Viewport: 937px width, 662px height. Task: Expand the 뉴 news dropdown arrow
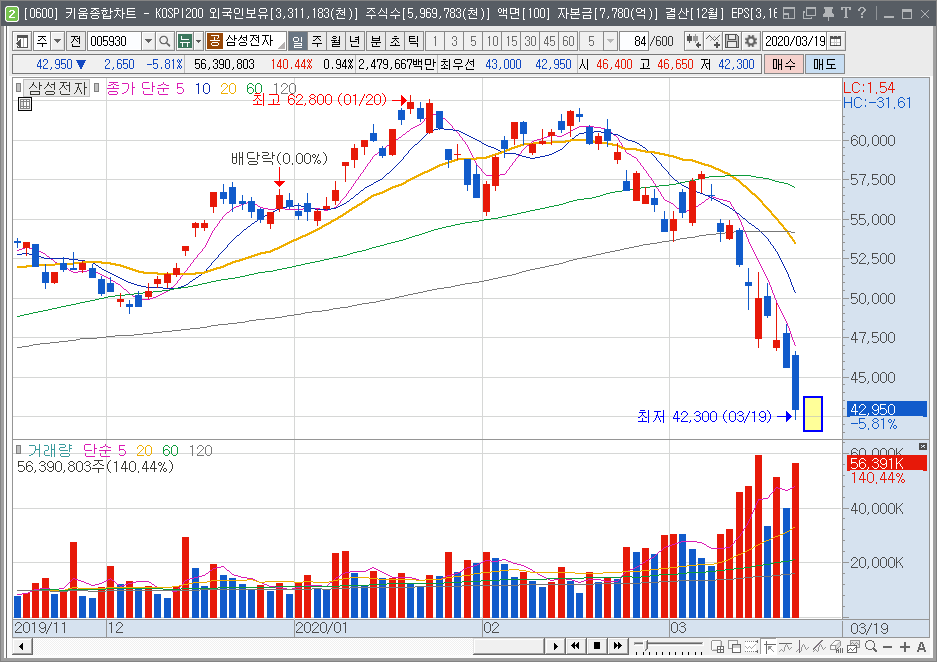198,41
